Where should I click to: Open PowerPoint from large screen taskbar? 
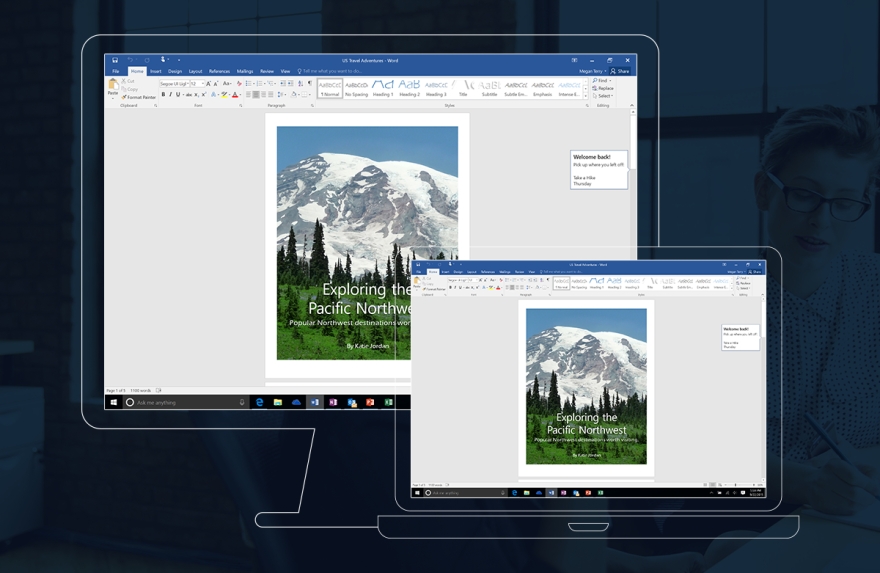click(x=370, y=402)
